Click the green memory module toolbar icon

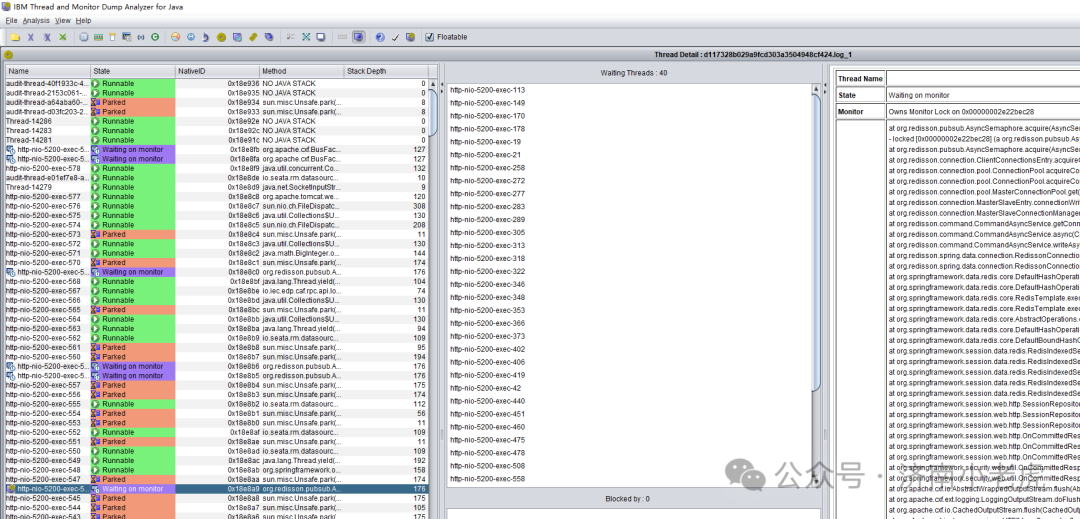[x=98, y=37]
